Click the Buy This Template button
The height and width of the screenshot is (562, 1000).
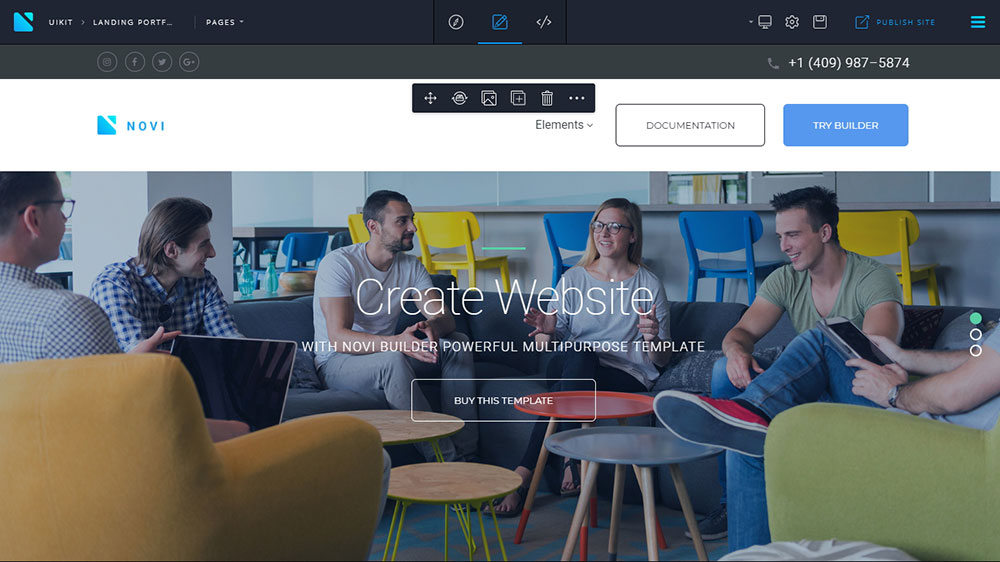(503, 401)
